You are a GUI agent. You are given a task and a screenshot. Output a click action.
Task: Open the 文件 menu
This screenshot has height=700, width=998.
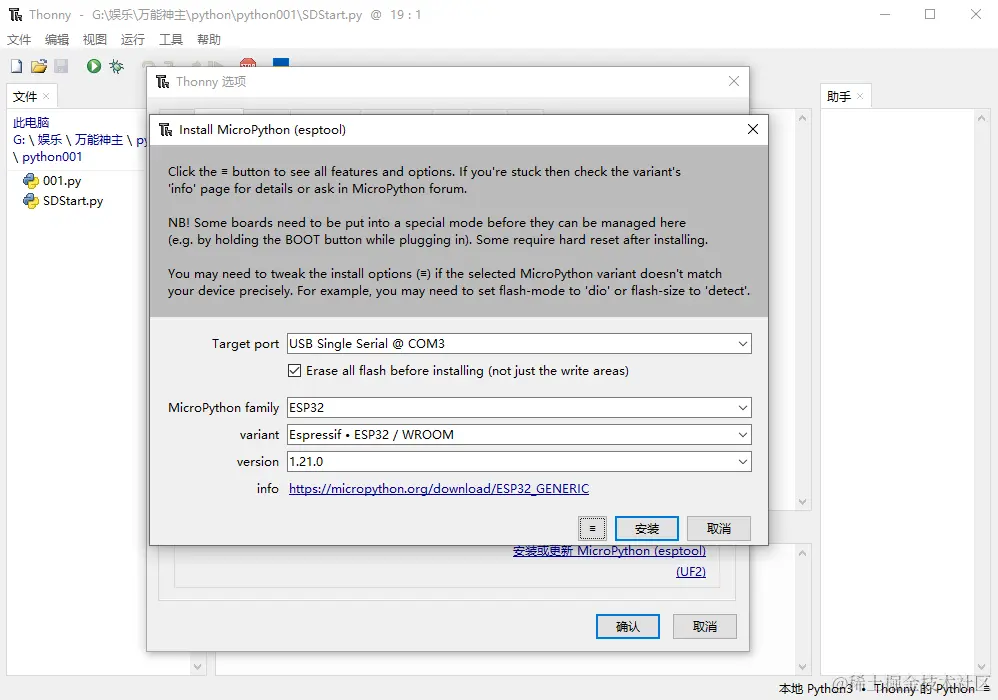(19, 39)
